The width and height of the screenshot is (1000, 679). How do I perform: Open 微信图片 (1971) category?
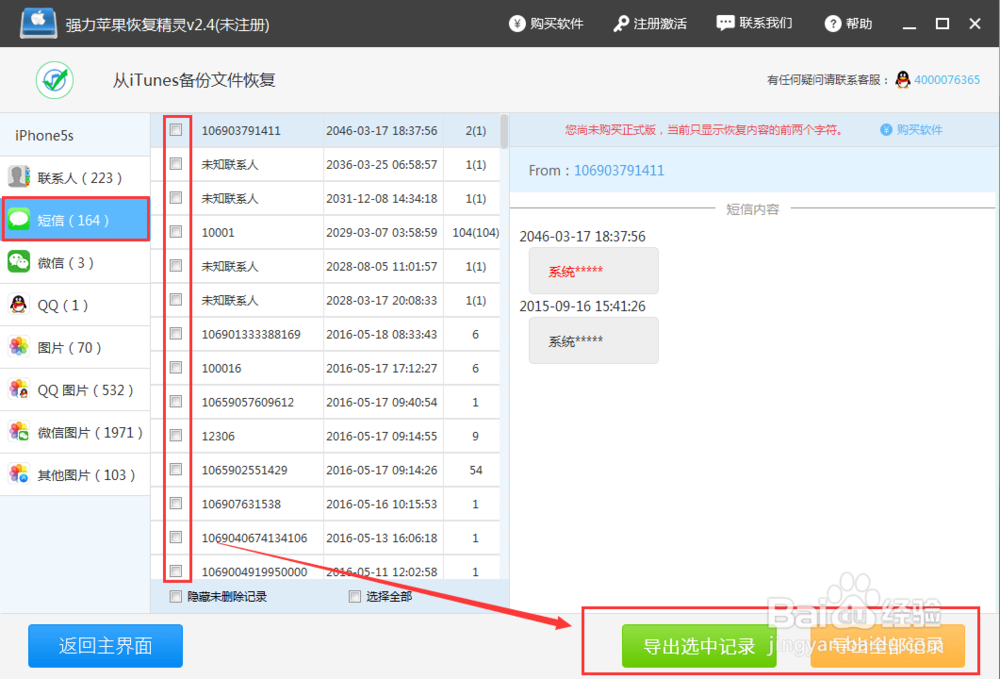[x=75, y=432]
